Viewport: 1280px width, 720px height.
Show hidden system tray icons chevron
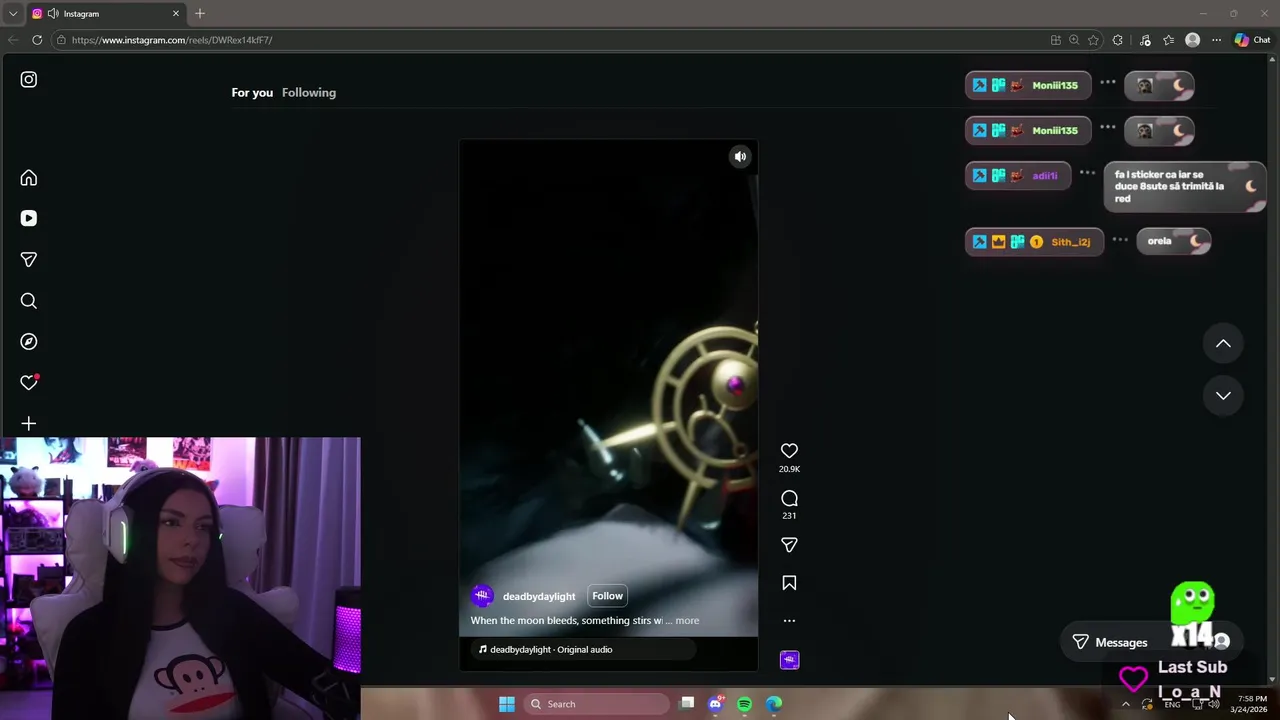1126,704
